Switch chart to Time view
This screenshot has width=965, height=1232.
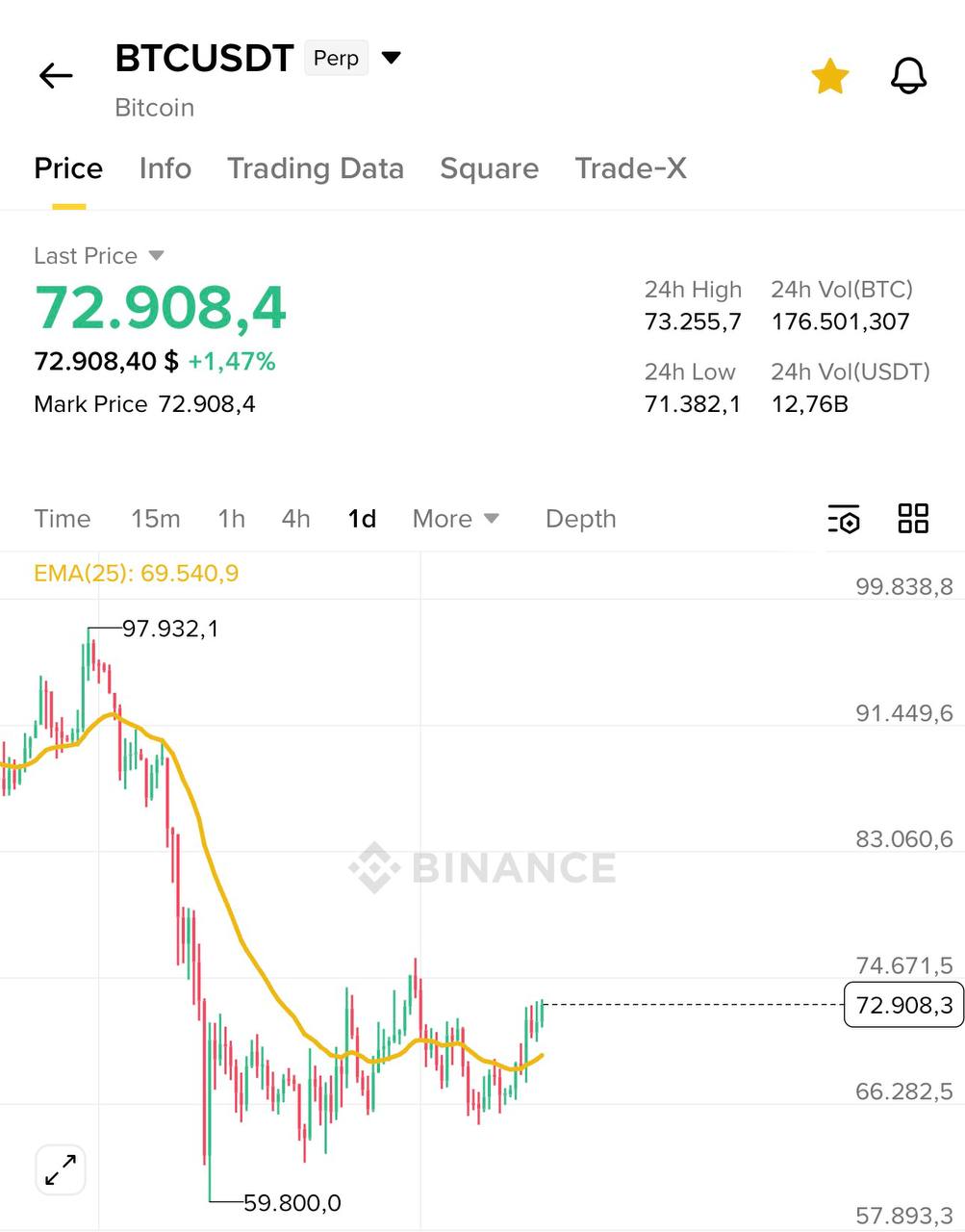point(63,519)
